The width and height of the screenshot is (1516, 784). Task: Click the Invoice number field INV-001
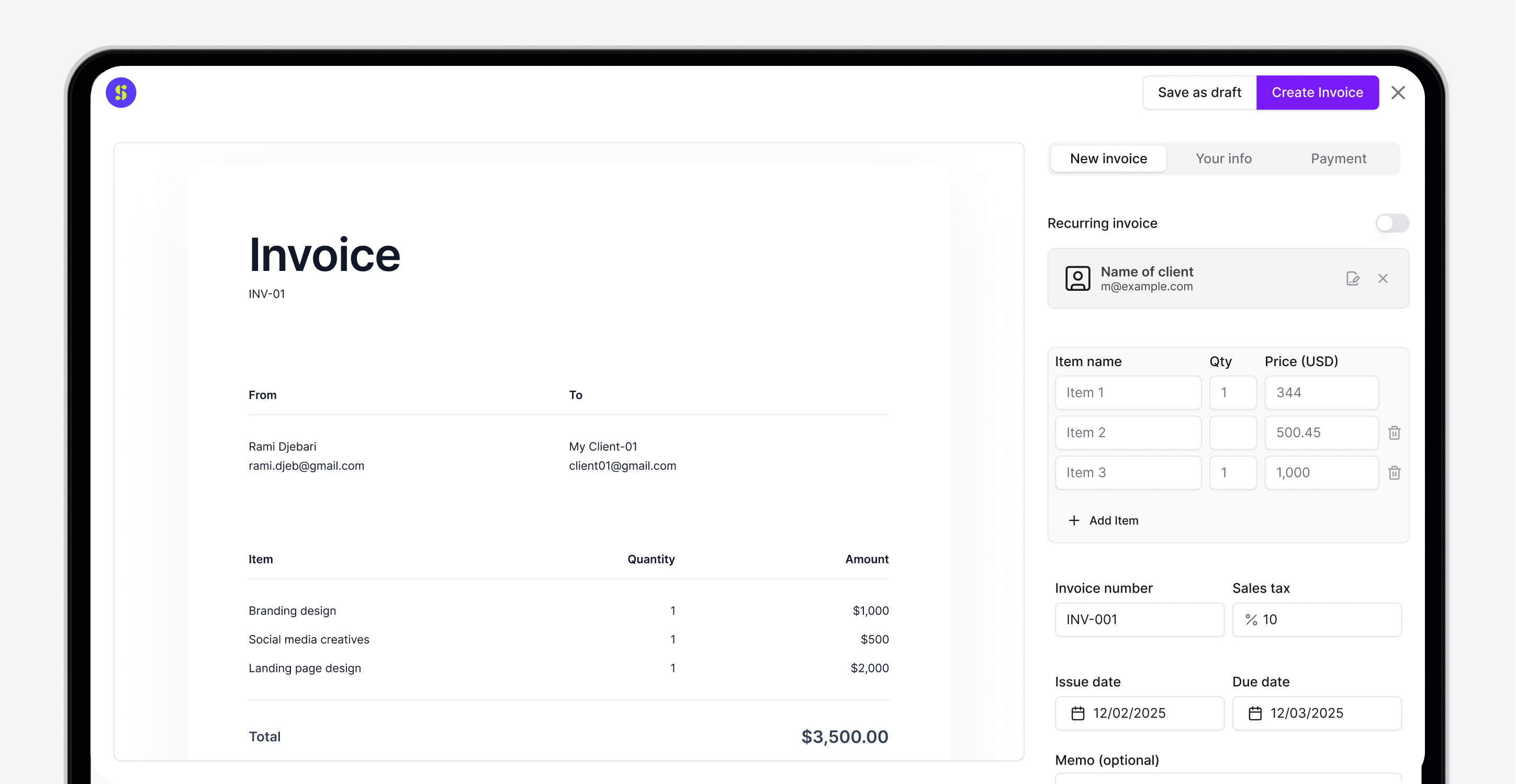[x=1139, y=619]
